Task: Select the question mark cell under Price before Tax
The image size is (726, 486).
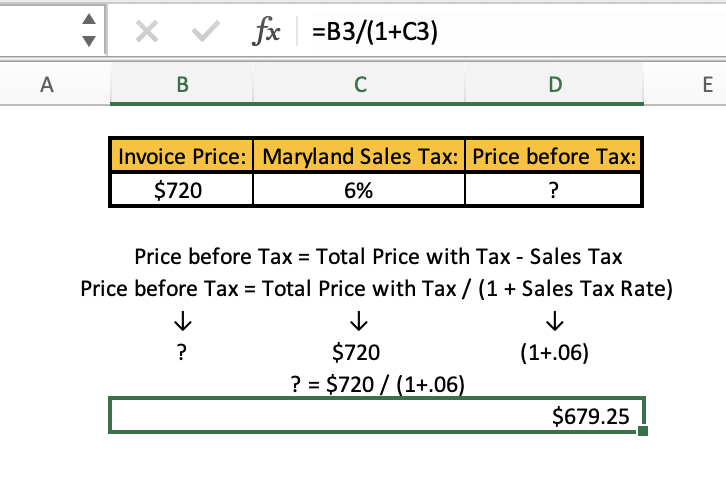Action: (554, 190)
